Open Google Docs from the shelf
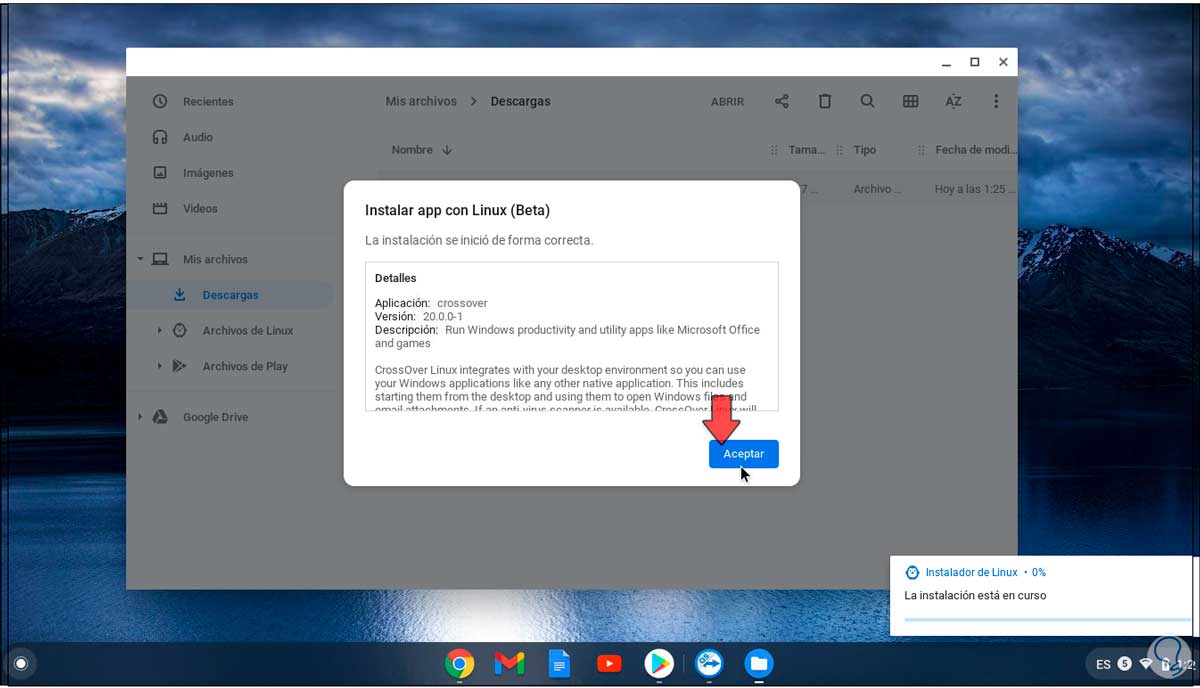Image resolution: width=1200 pixels, height=688 pixels. 559,663
